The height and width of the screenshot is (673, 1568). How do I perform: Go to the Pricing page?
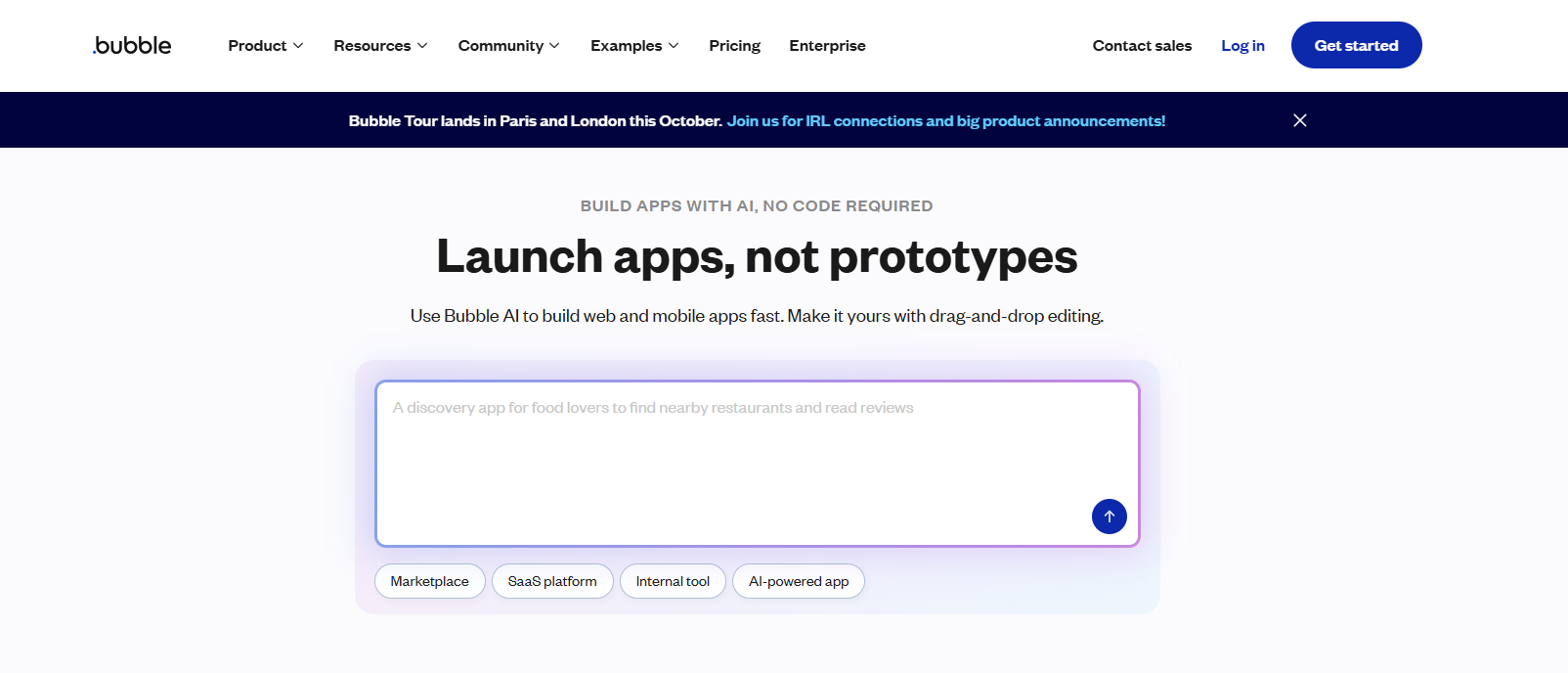click(x=734, y=46)
